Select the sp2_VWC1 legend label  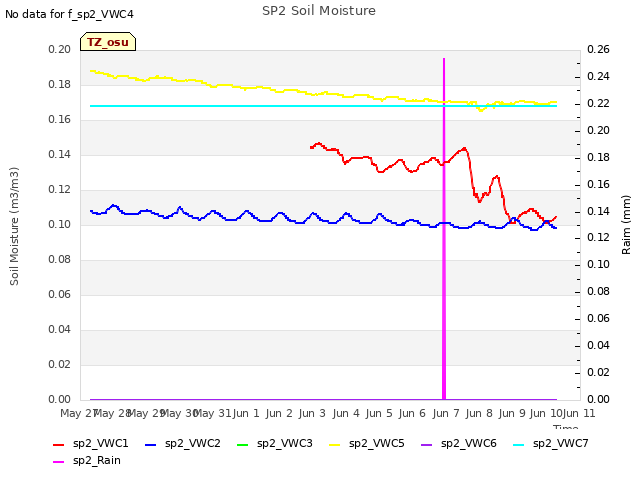pos(100,444)
